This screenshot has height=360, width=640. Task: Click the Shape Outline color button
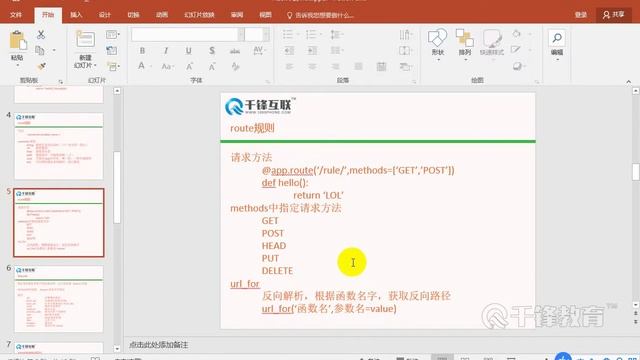click(x=516, y=50)
